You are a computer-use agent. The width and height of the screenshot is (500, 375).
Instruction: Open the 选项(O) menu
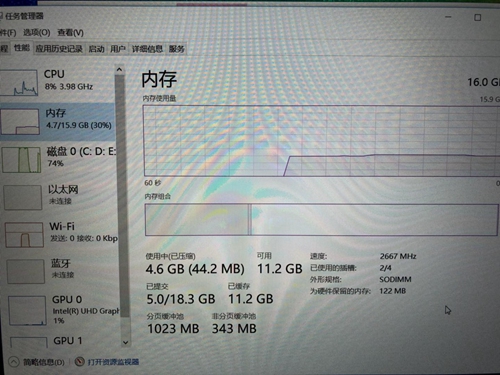click(36, 33)
